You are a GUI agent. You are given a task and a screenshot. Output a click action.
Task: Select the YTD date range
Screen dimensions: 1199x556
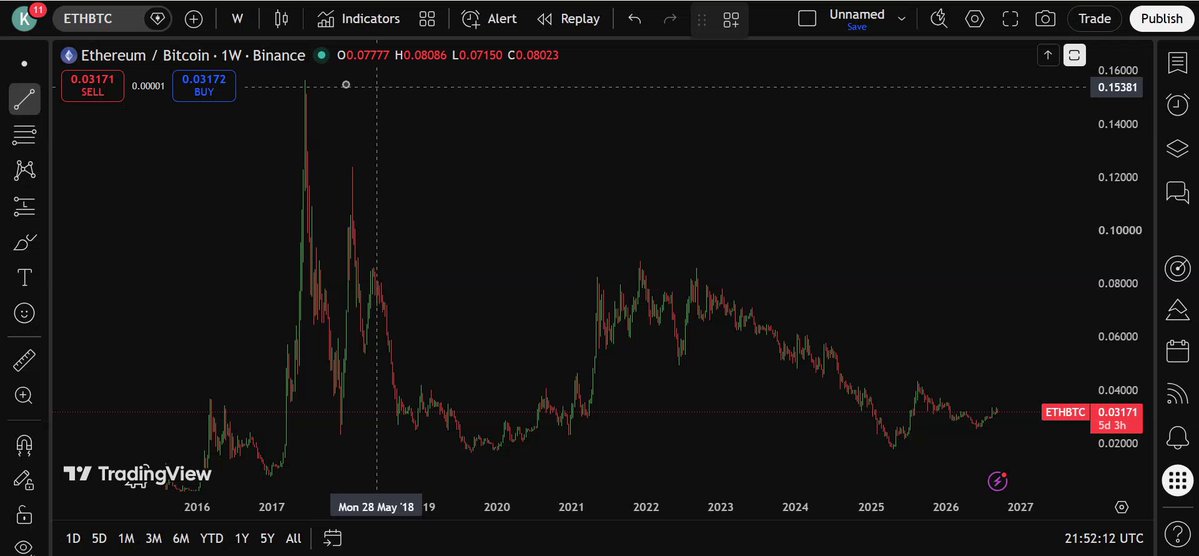[x=212, y=538]
